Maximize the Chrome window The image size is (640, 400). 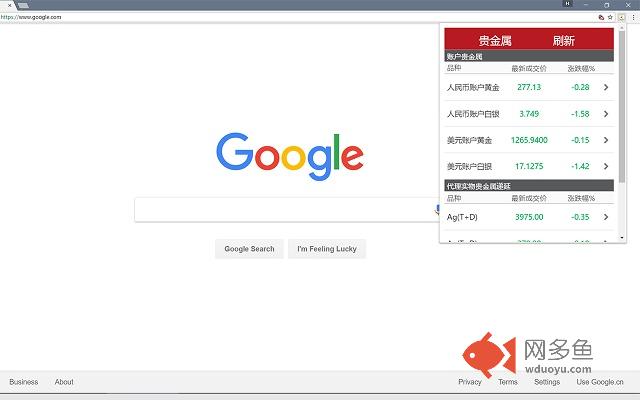point(607,5)
